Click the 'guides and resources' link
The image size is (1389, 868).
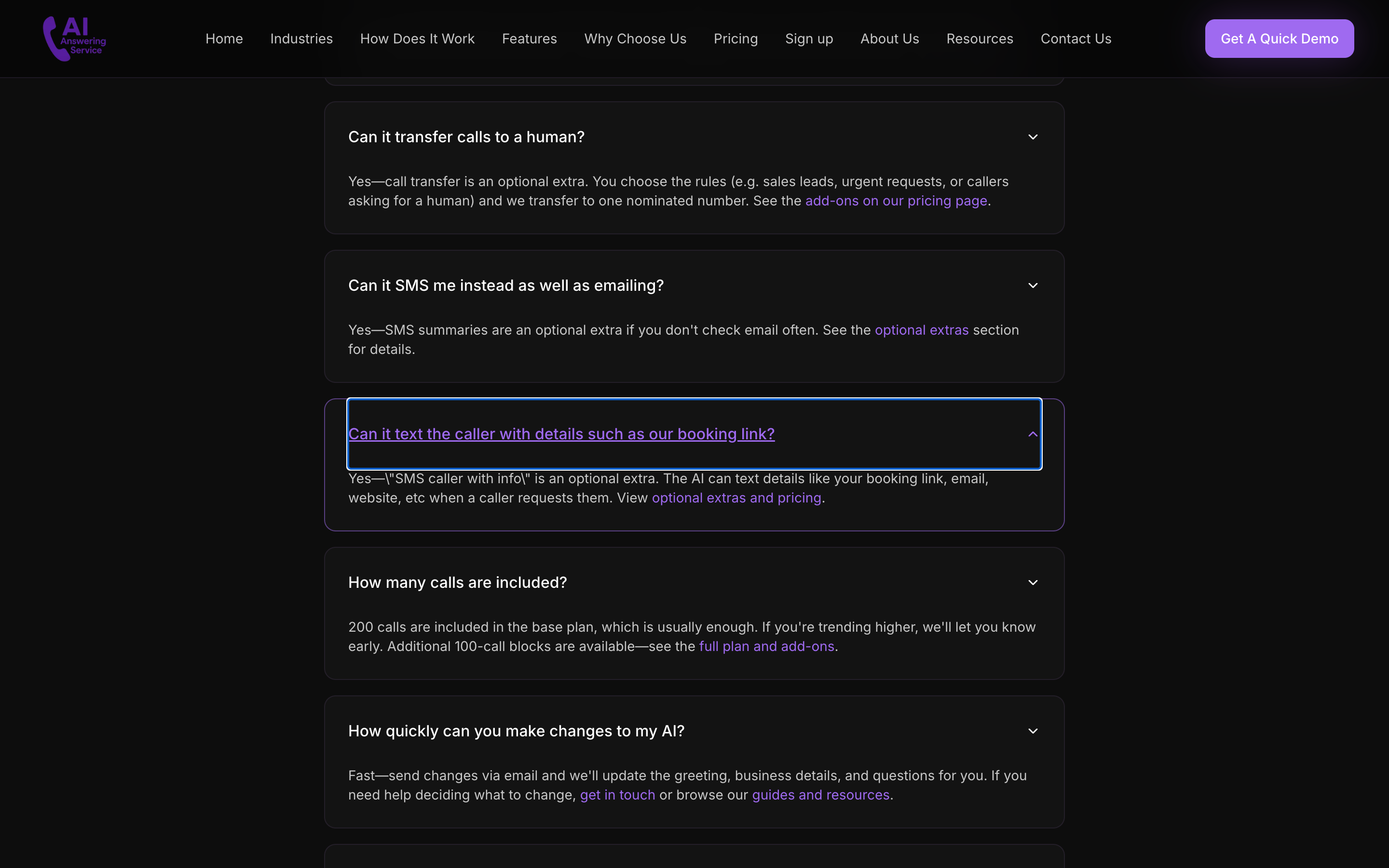pos(821,795)
